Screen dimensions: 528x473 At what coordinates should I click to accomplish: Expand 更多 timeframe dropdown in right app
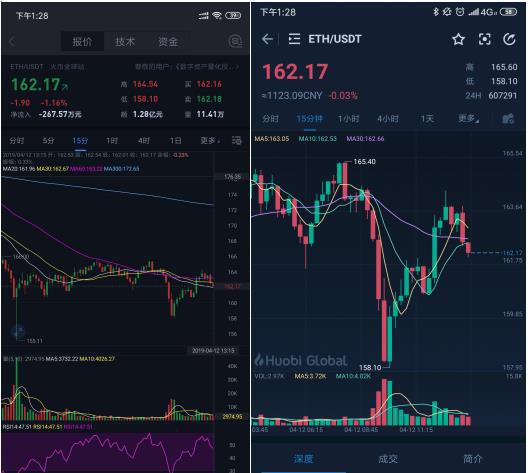coord(468,119)
